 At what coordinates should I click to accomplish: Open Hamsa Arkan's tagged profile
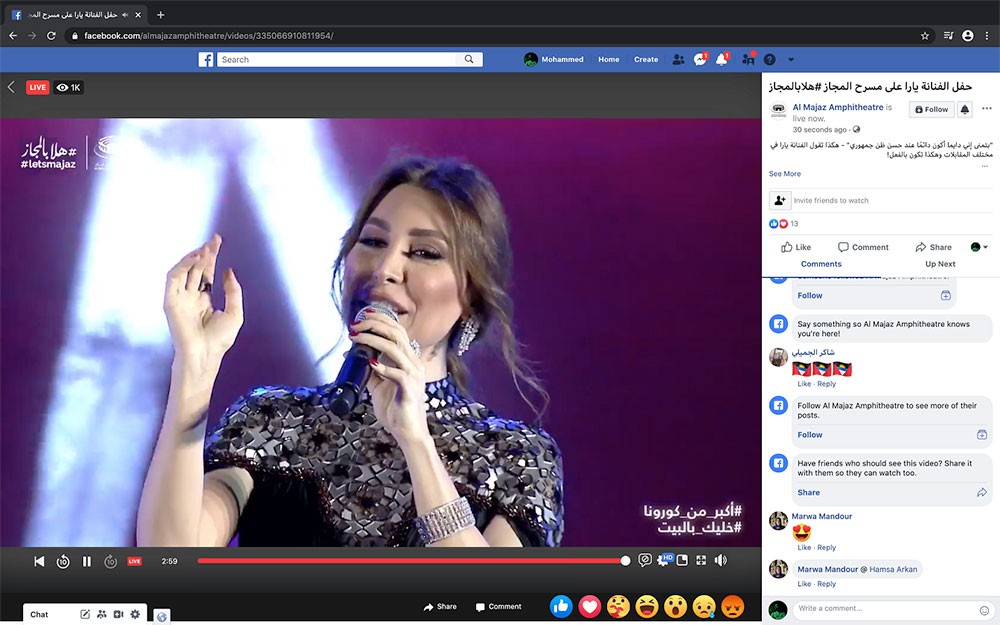pyautogui.click(x=893, y=570)
